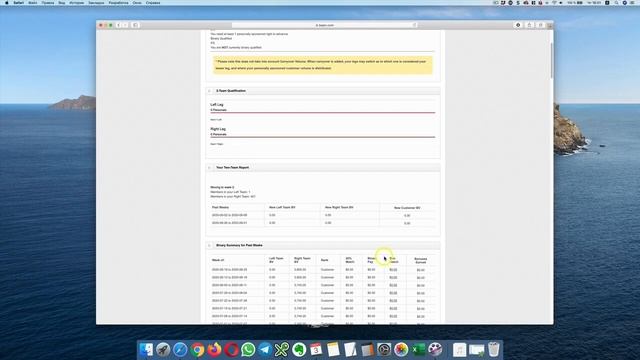Open WhatsApp from the Dock
Image resolution: width=640 pixels, height=360 pixels.
coord(248,350)
